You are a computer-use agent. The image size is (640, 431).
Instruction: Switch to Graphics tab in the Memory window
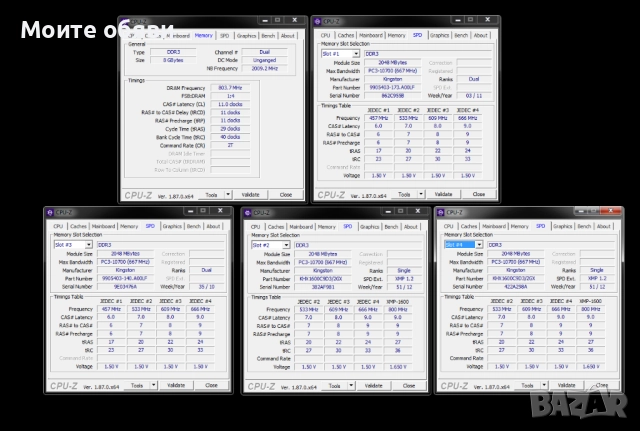246,35
